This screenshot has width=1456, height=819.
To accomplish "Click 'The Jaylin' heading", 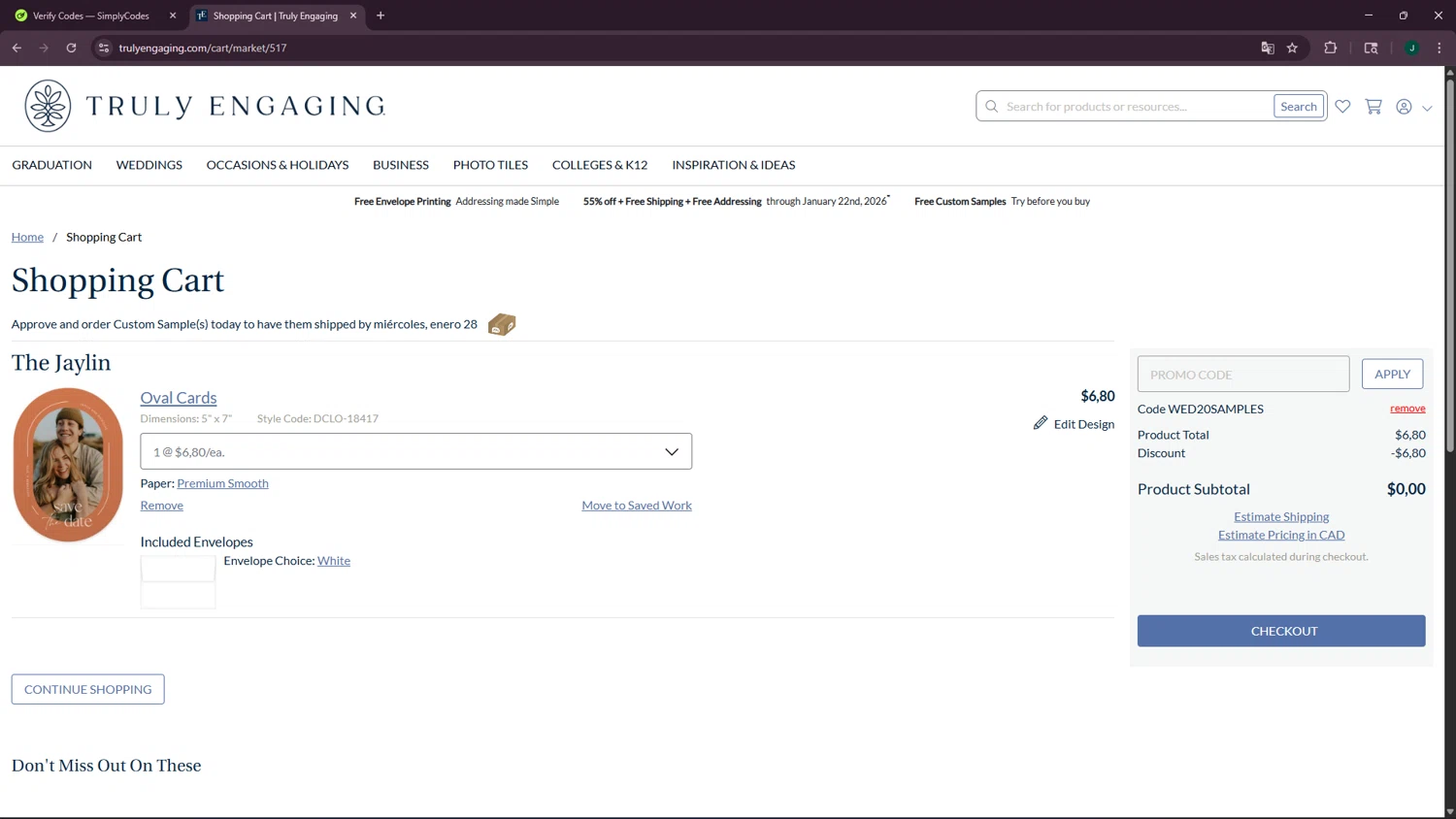I will tap(61, 363).
